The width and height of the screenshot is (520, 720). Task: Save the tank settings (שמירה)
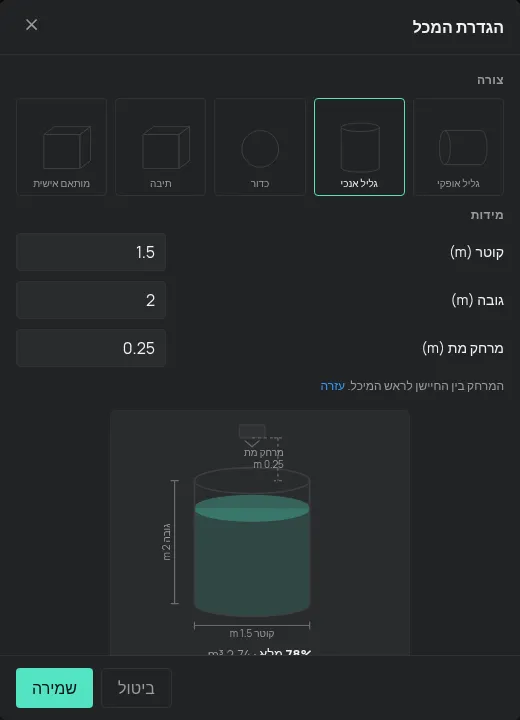54,688
